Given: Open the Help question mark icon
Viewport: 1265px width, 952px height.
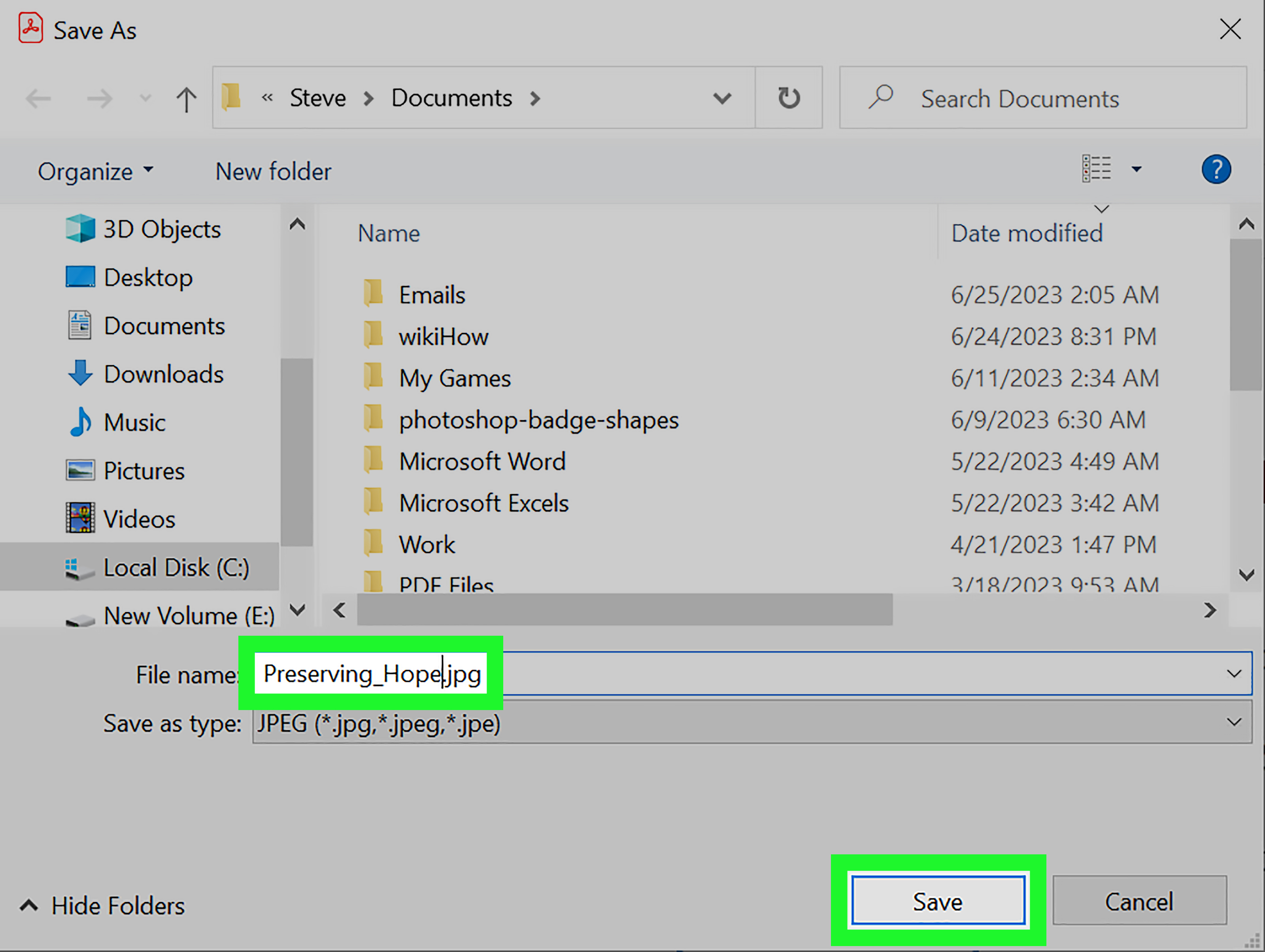Looking at the screenshot, I should click(1217, 169).
